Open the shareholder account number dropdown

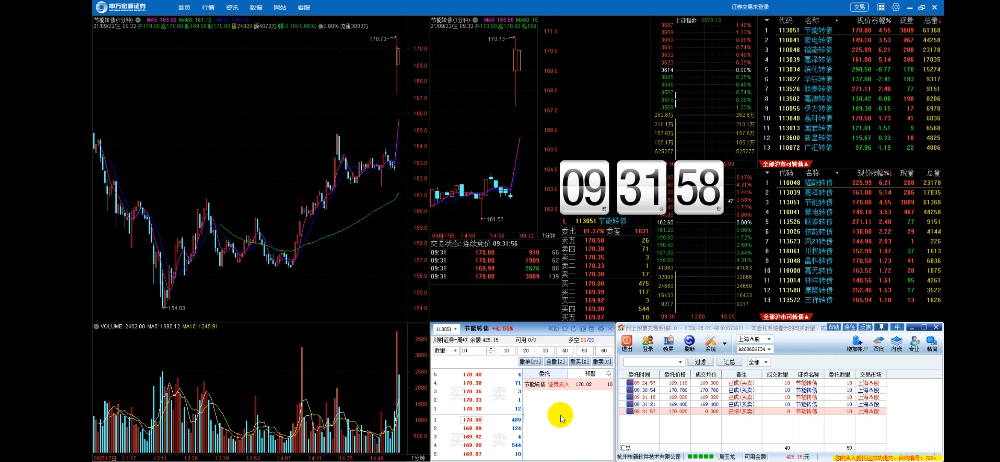(x=755, y=349)
